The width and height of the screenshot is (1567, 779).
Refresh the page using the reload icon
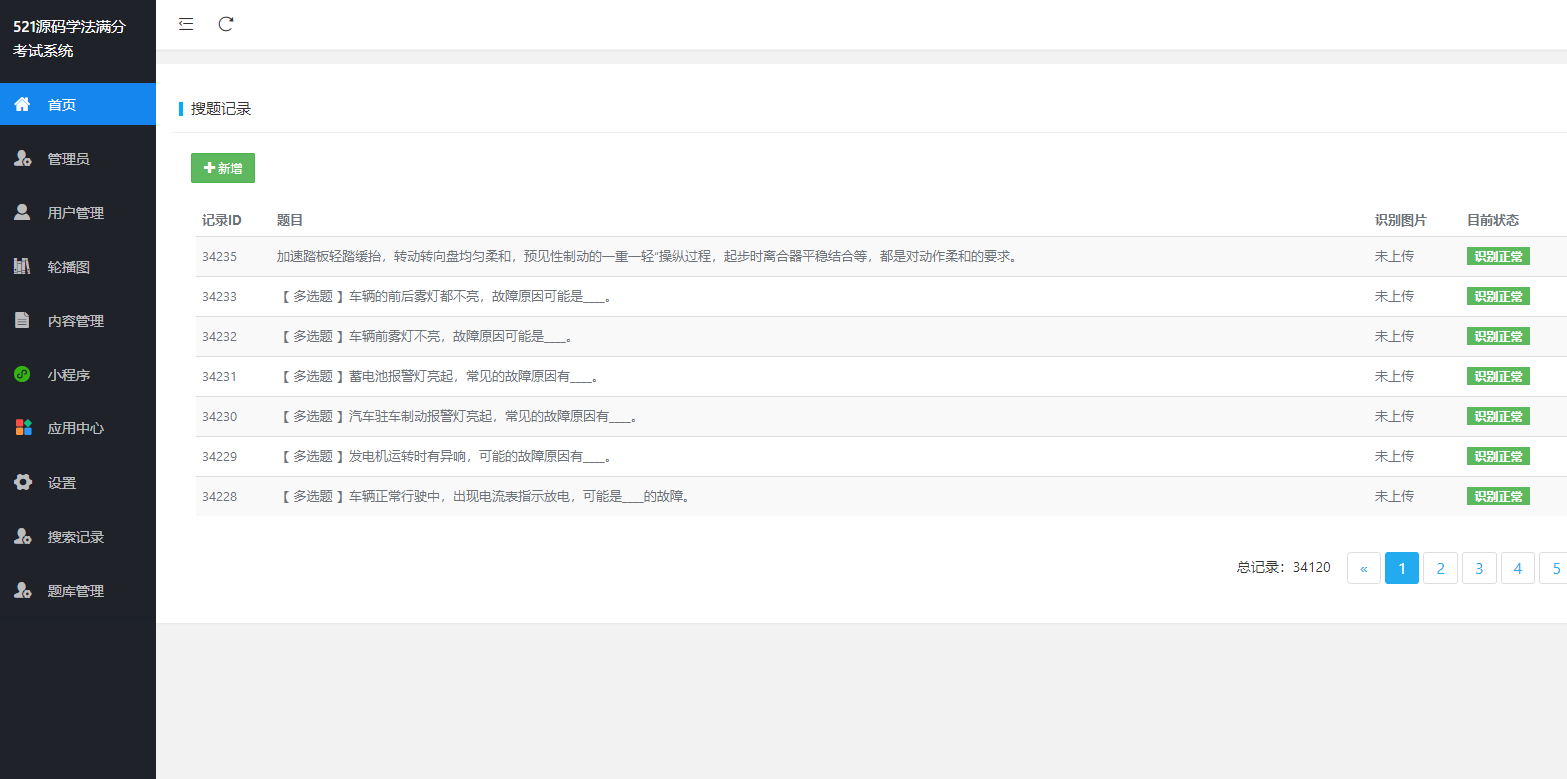tap(226, 24)
